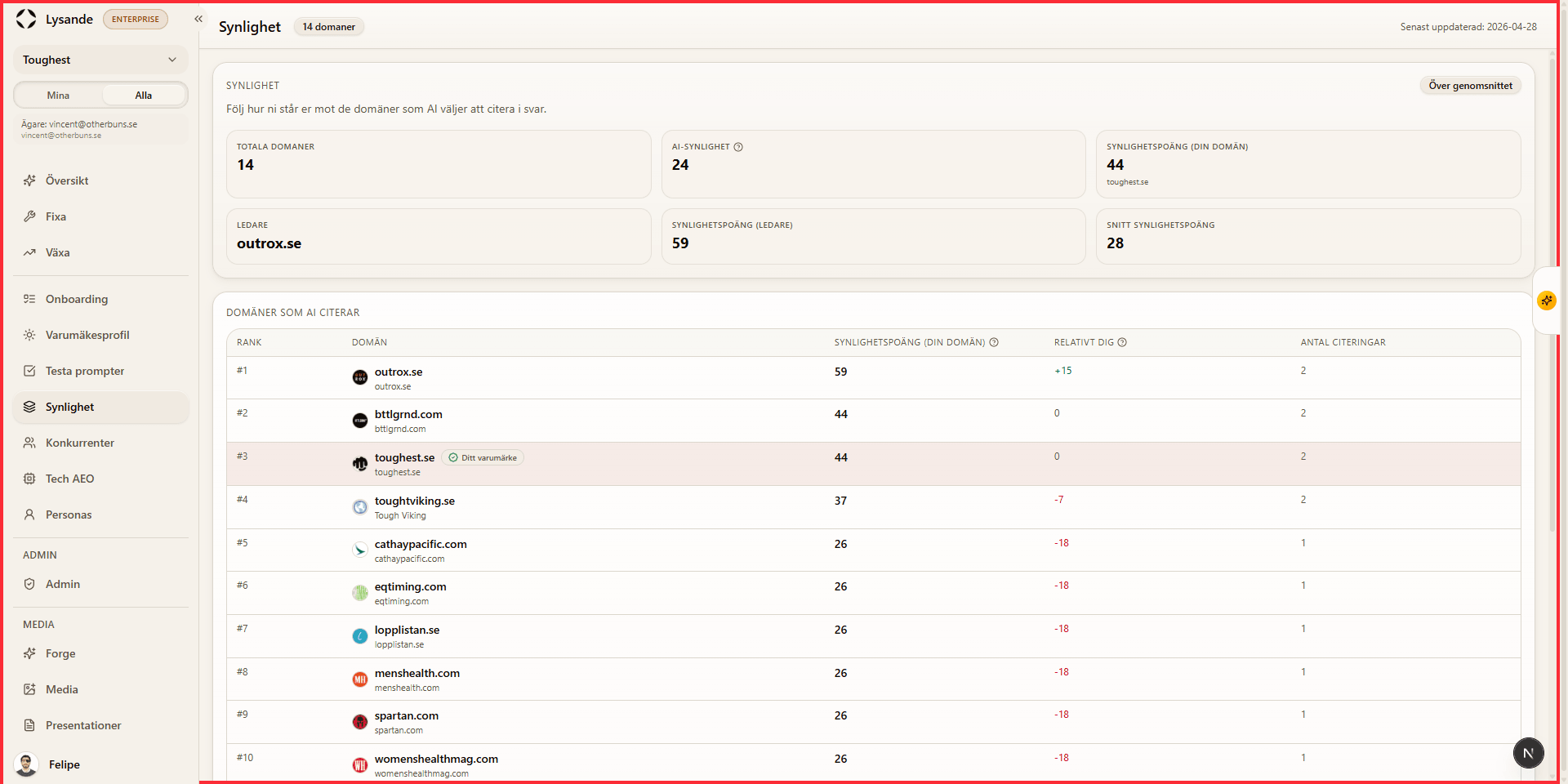Click the Presentationer document icon
Image resolution: width=1568 pixels, height=784 pixels.
[29, 725]
